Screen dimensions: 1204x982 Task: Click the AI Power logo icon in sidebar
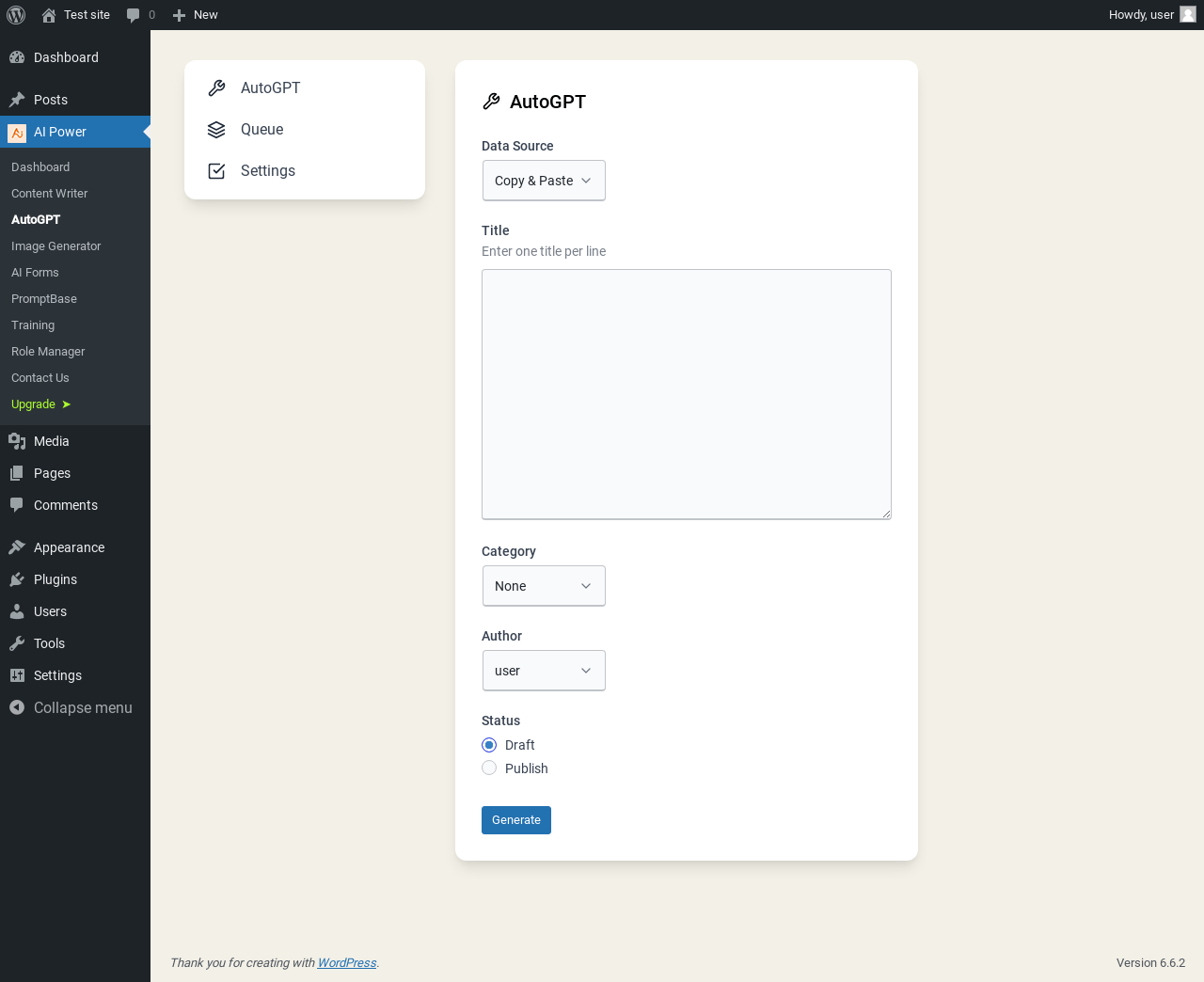point(17,133)
